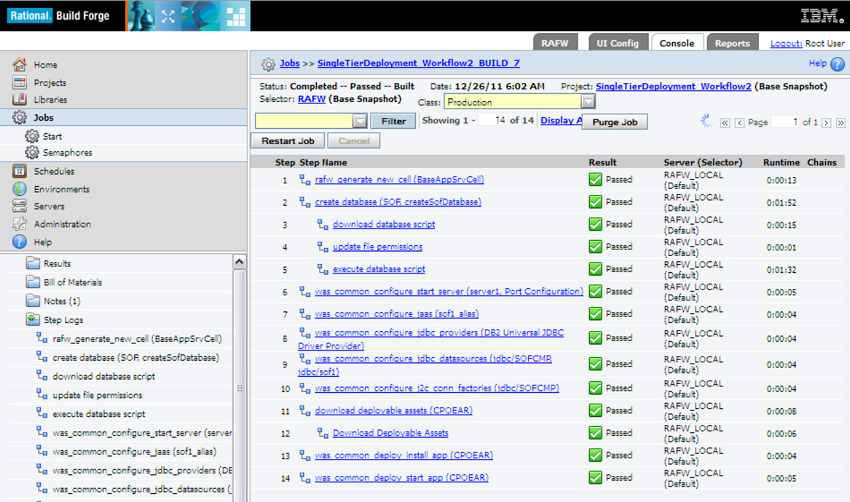The image size is (850, 502).
Task: Click Passed checkmark icon for step 14
Action: pos(595,478)
